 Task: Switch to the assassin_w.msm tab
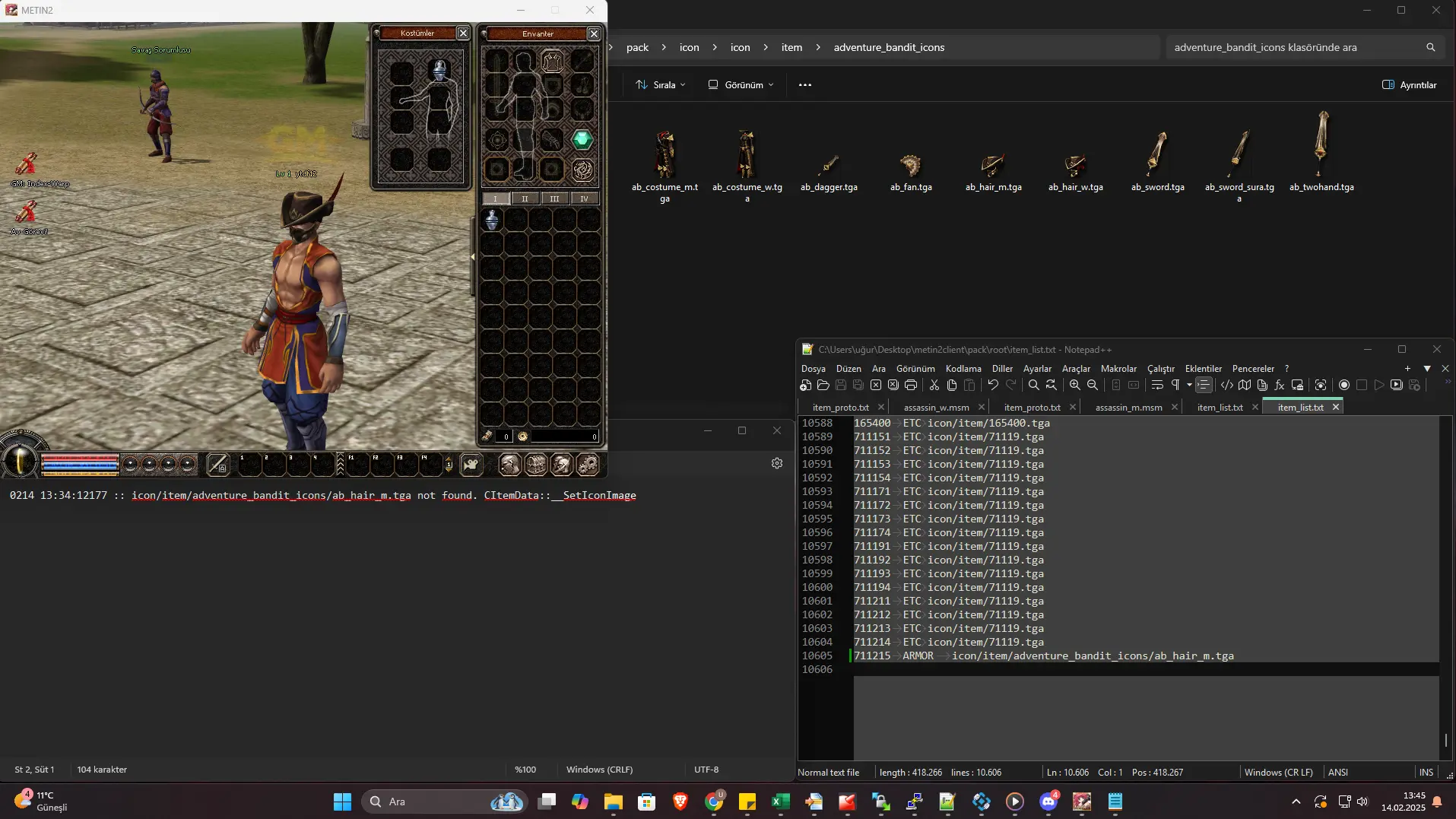pyautogui.click(x=936, y=408)
